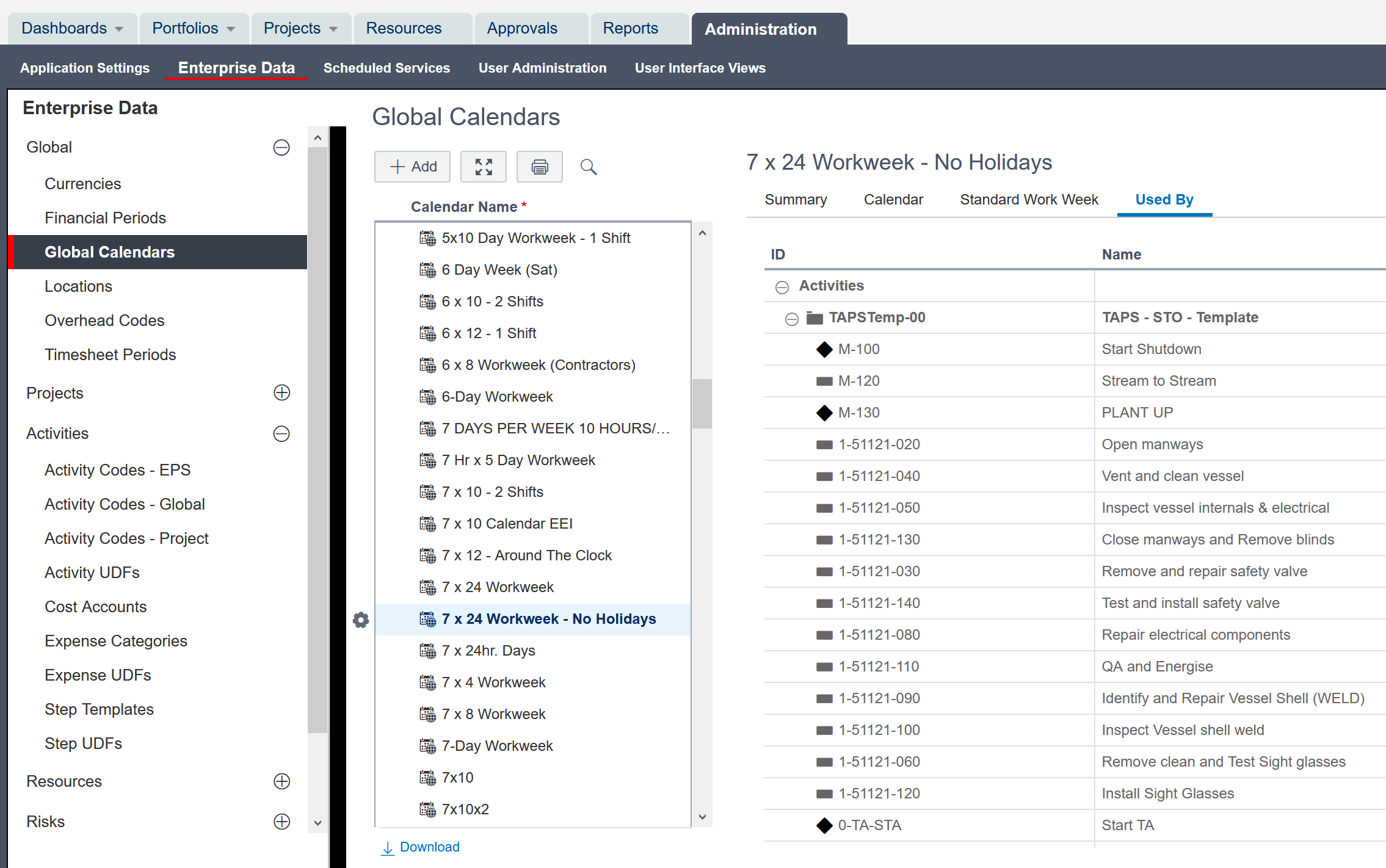
Task: Click the activity bar icon beside 1-51121-020
Action: tap(824, 444)
